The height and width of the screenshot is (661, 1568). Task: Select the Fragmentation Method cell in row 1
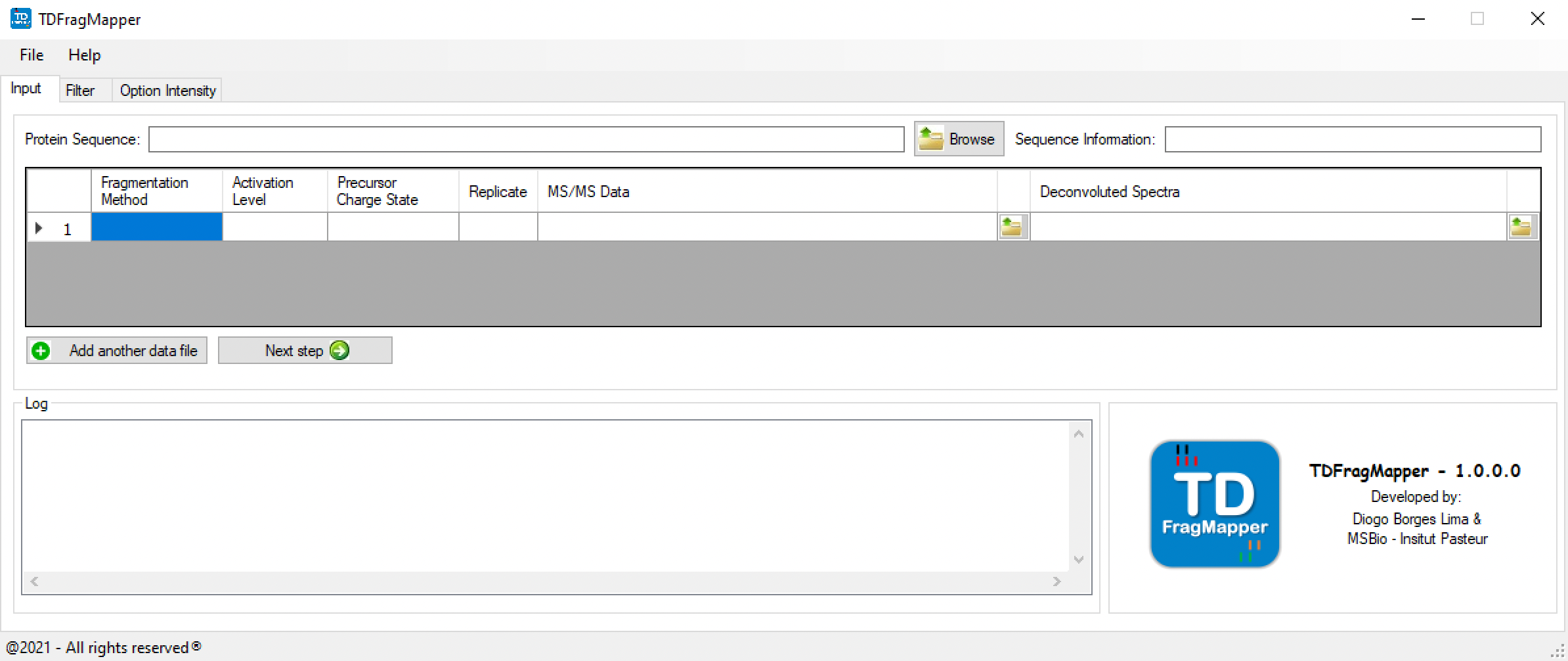(156, 227)
